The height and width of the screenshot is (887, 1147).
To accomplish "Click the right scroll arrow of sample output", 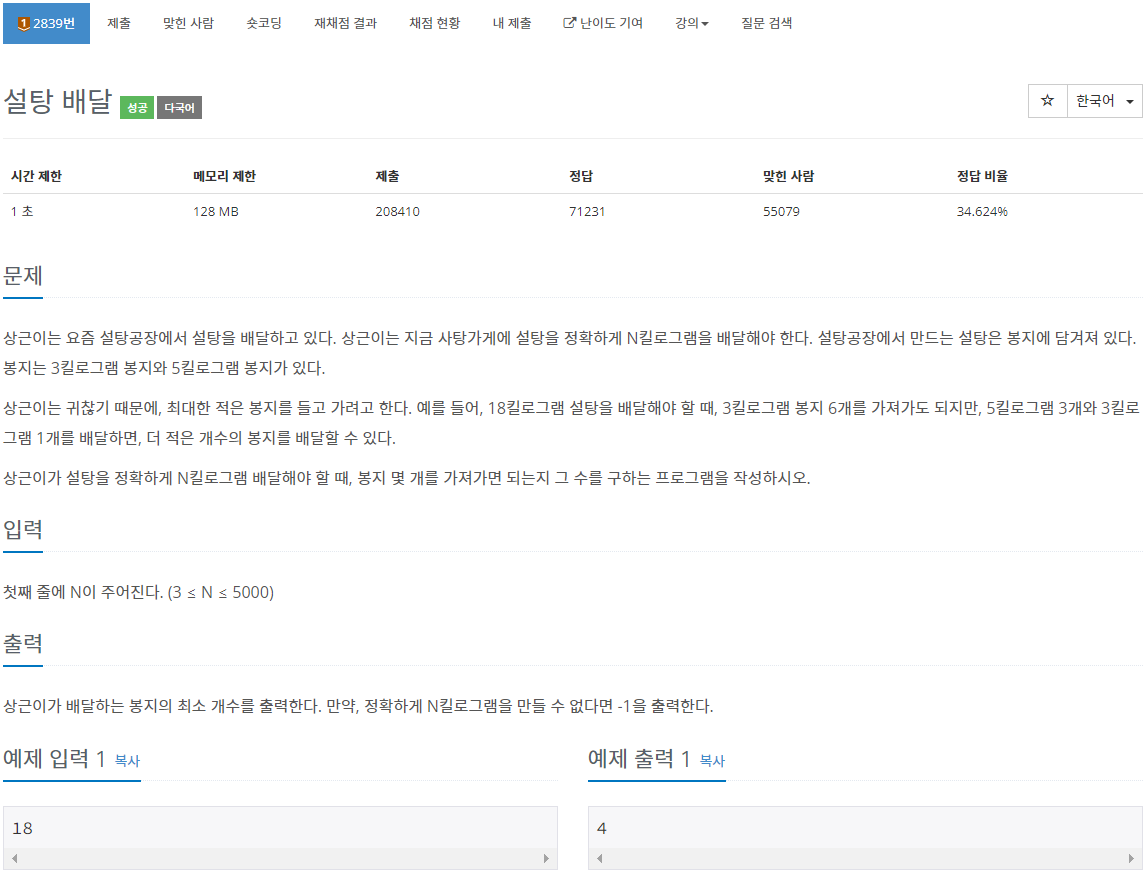I will tap(1131, 858).
